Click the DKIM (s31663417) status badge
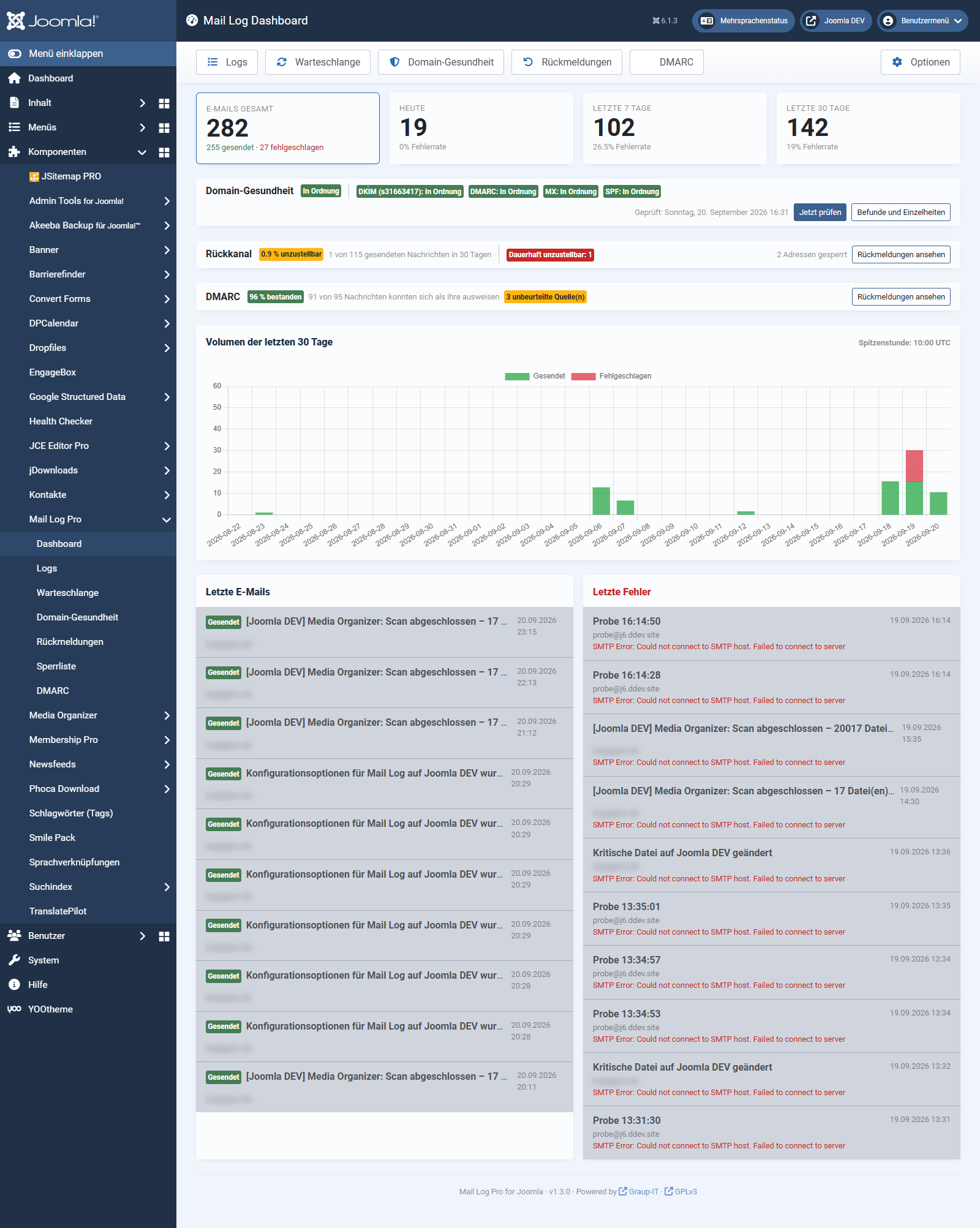Screen dimensions: 980x1228 coord(410,192)
